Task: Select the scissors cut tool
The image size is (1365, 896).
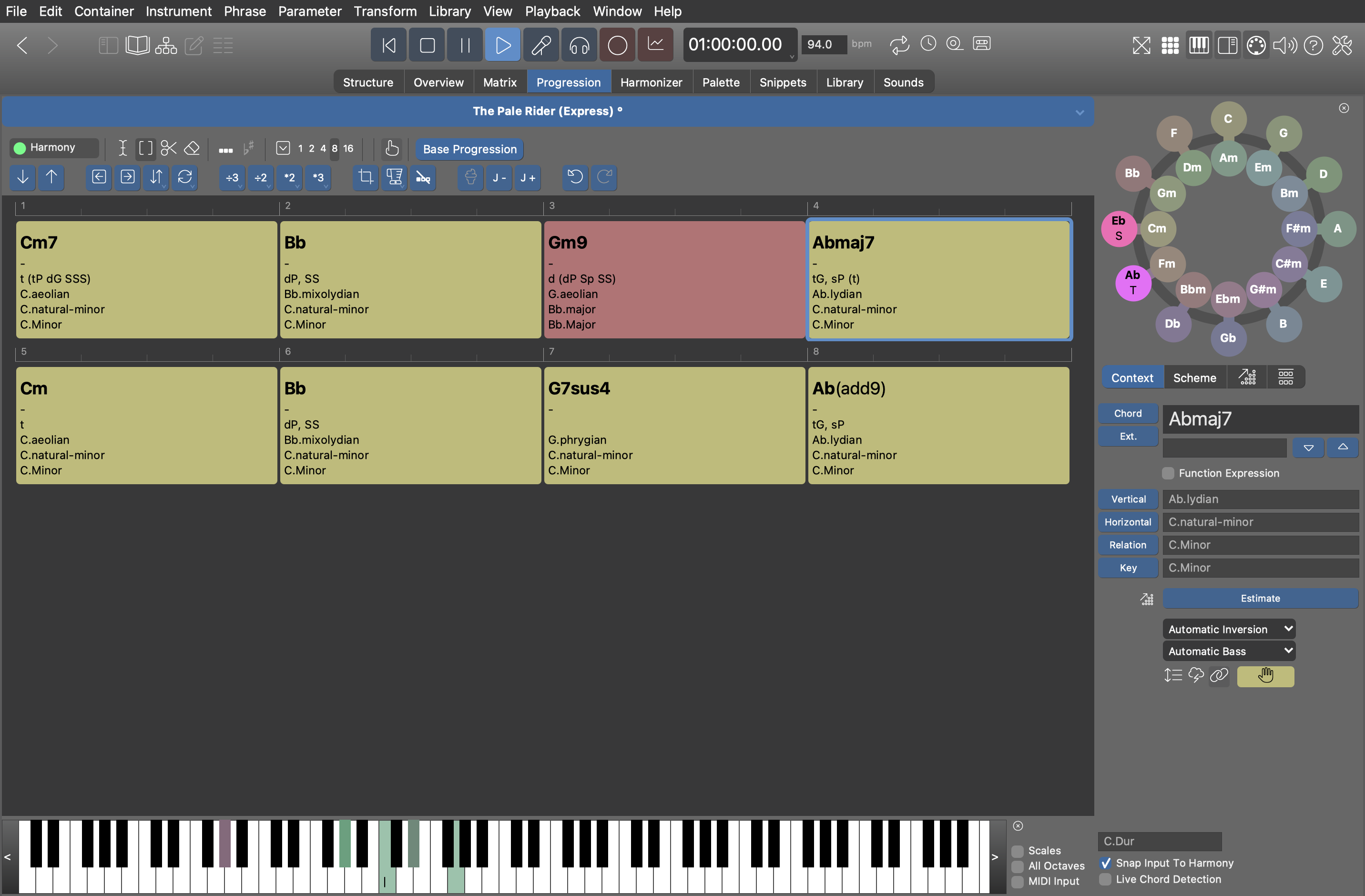Action: [x=169, y=148]
